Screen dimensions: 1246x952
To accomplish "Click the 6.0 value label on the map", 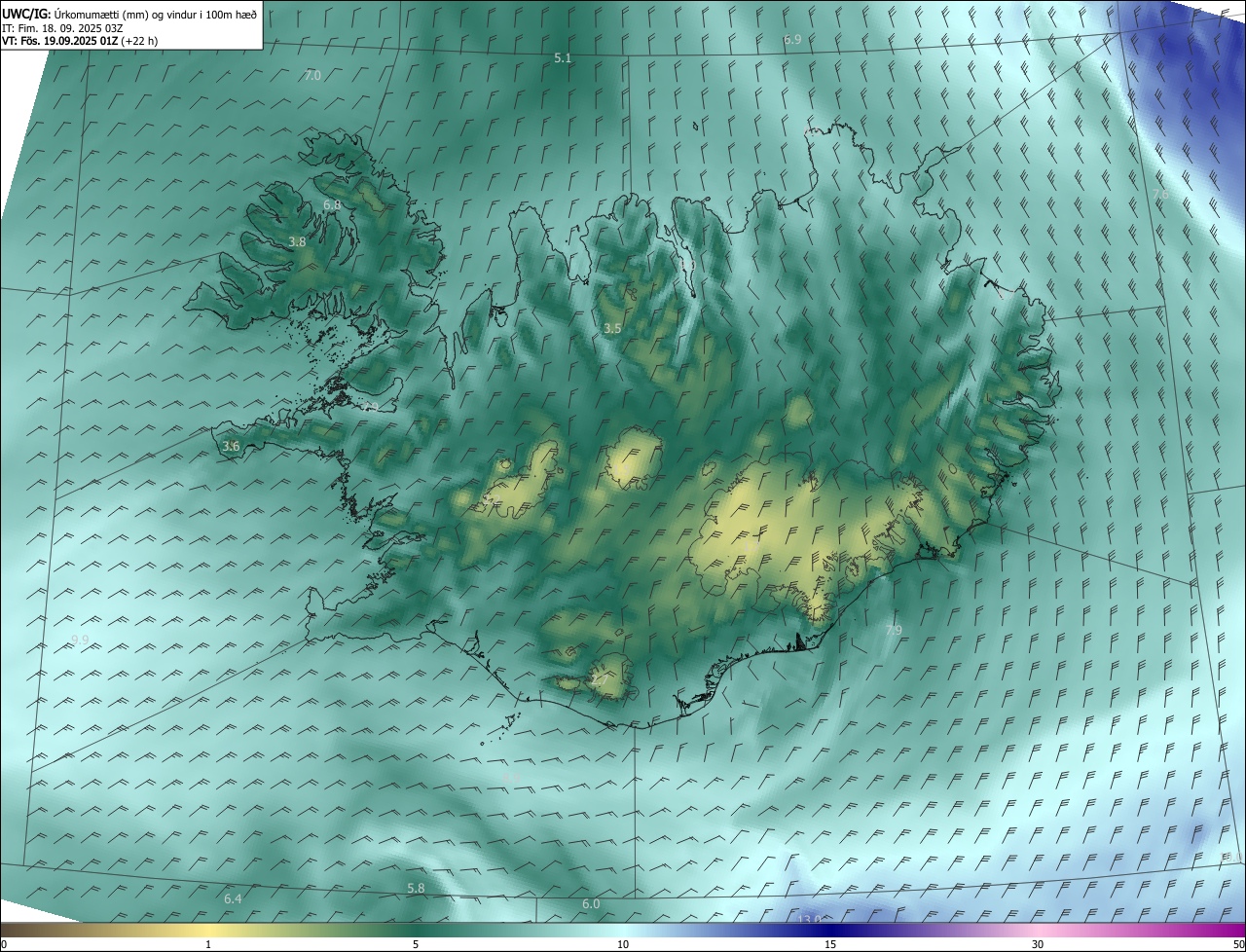I will (x=591, y=904).
